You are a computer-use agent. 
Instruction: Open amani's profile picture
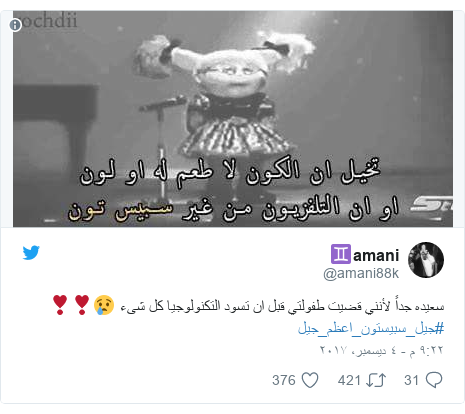click(x=426, y=260)
